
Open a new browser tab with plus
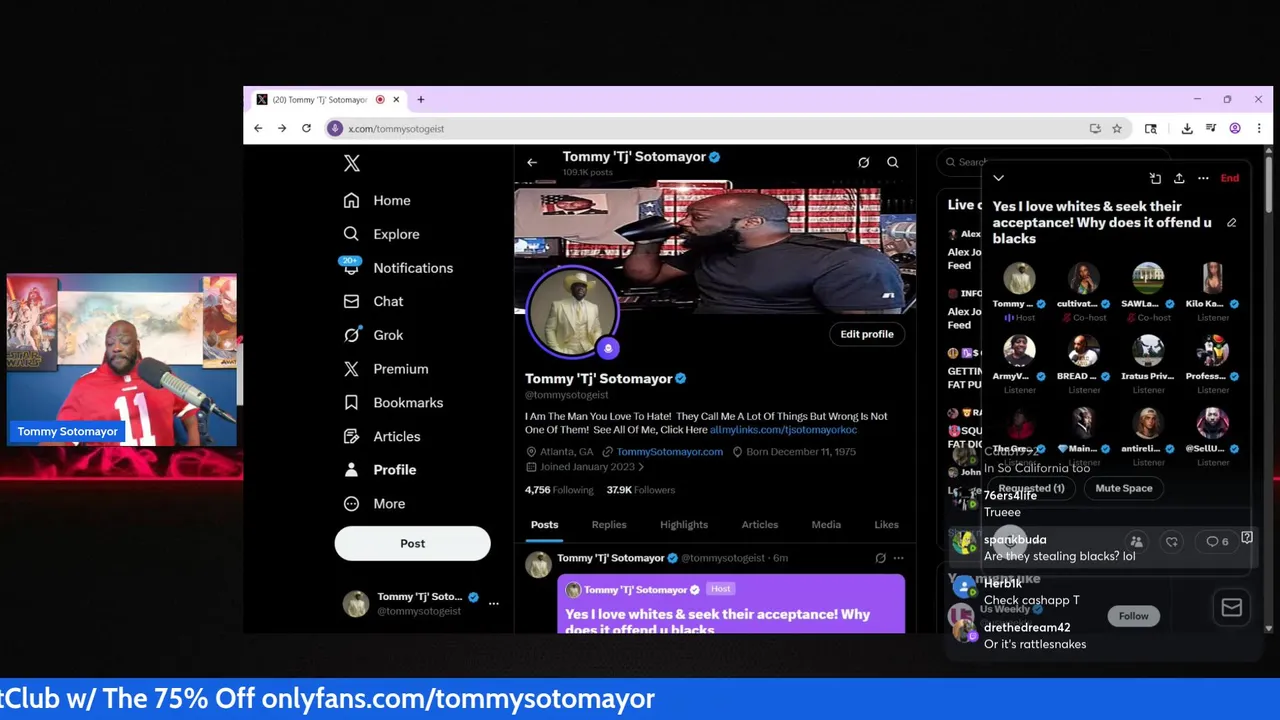pos(421,99)
